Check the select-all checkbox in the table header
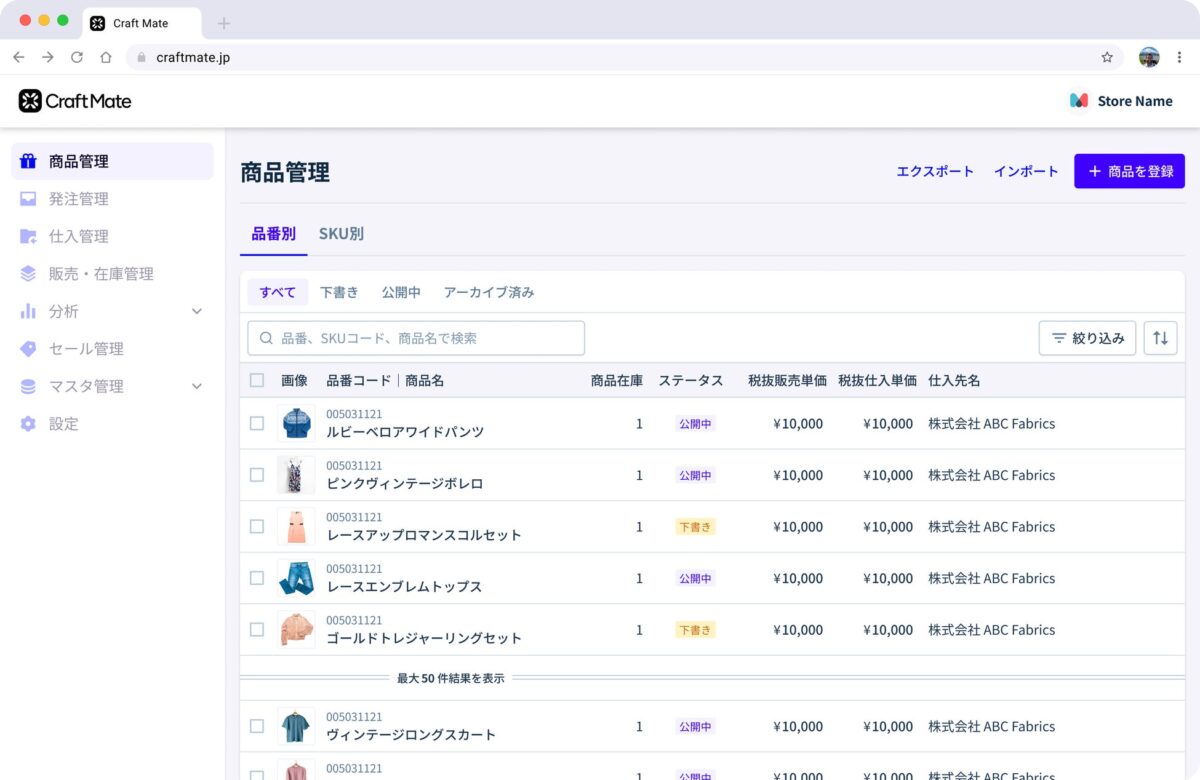This screenshot has height=780, width=1200. point(256,380)
